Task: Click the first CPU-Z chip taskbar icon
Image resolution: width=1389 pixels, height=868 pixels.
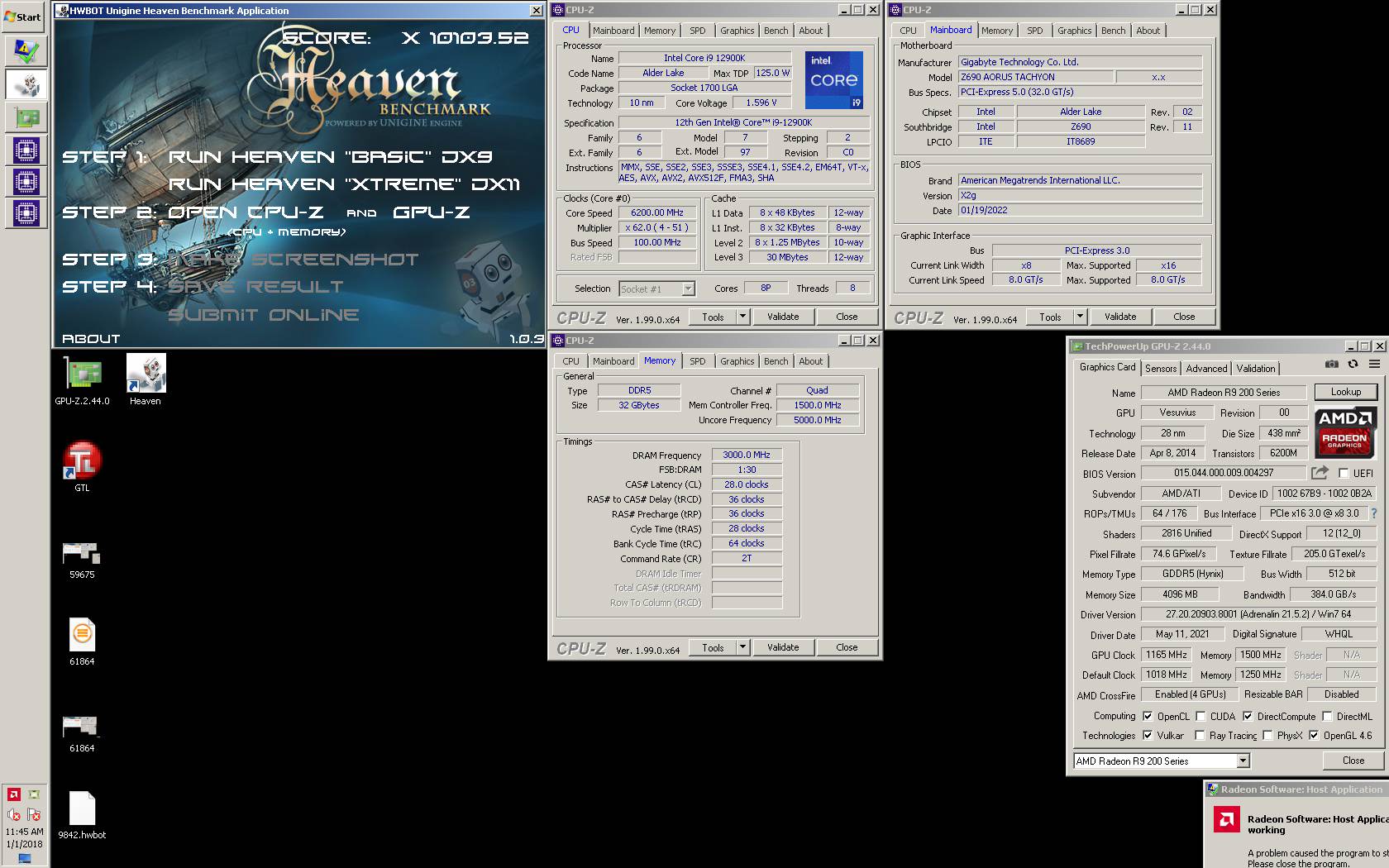Action: coord(26,150)
